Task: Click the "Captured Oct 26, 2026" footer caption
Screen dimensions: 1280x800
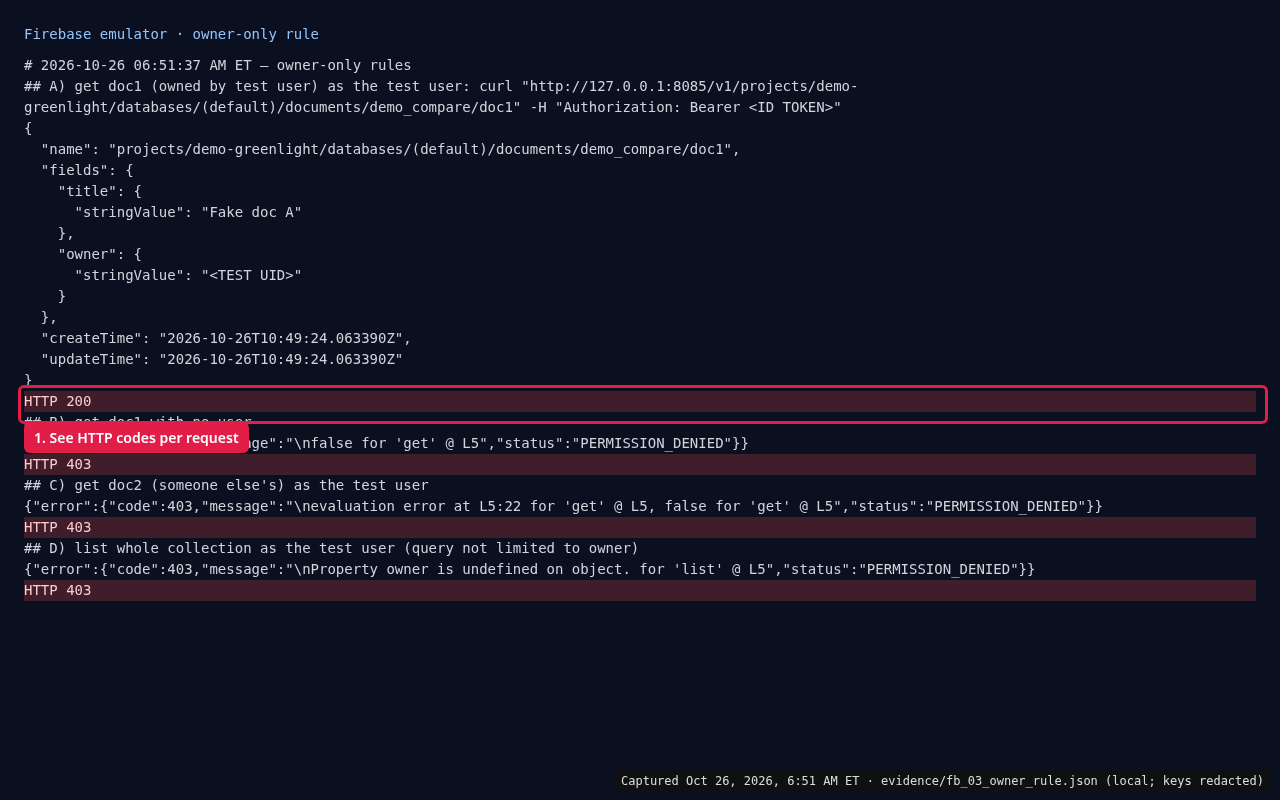Action: point(942,781)
